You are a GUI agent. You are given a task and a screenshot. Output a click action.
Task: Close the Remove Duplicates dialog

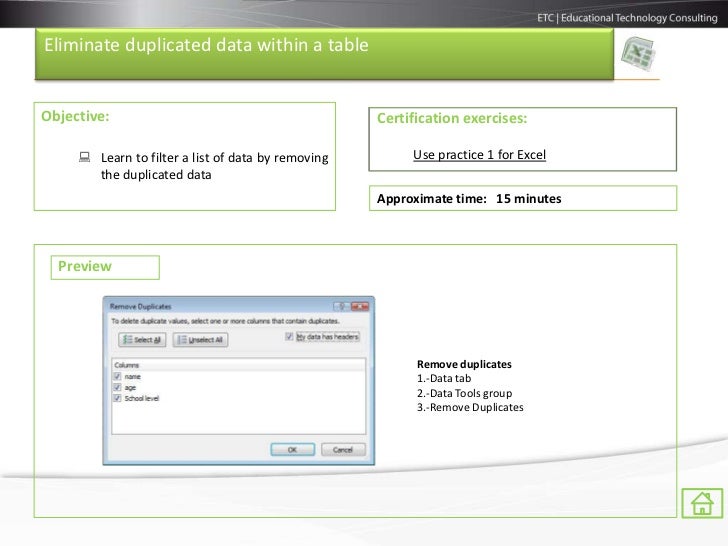click(360, 306)
